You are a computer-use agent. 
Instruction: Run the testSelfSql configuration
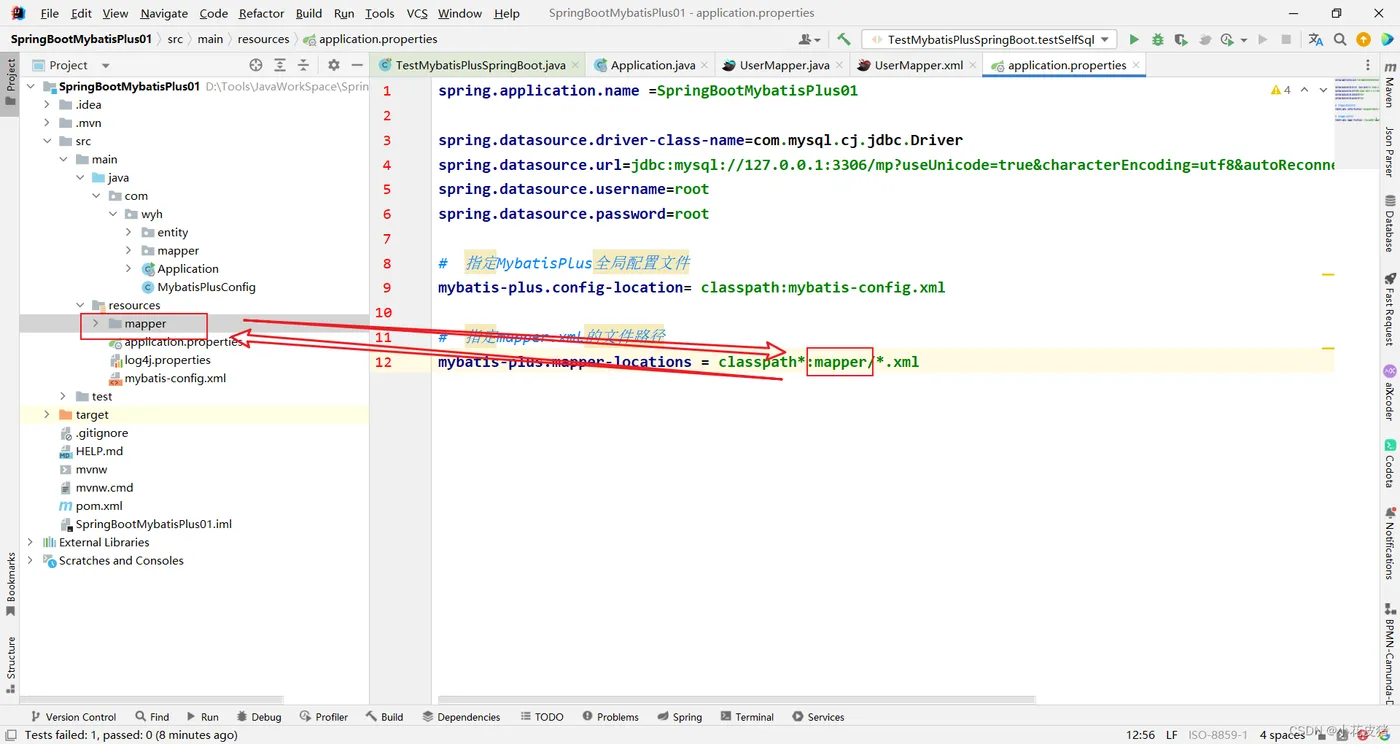point(1134,40)
